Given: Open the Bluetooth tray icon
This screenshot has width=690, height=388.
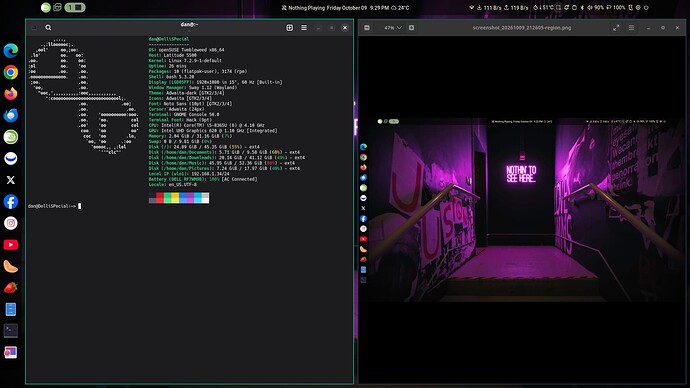Looking at the screenshot, I should pos(582,7).
